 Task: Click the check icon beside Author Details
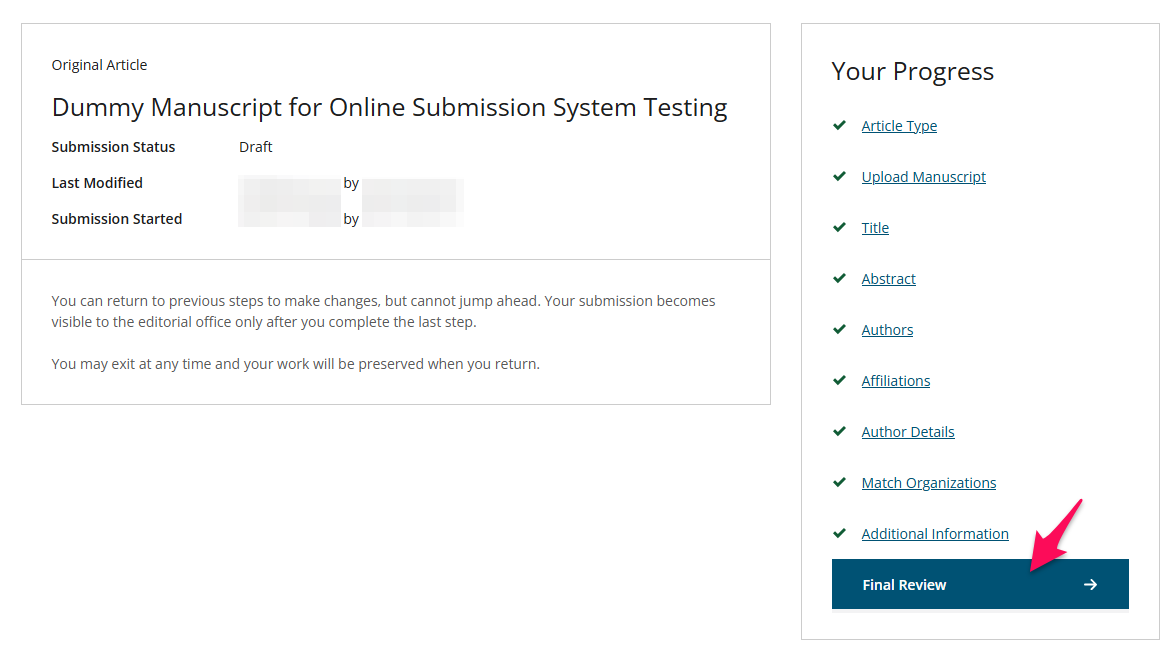tap(839, 431)
